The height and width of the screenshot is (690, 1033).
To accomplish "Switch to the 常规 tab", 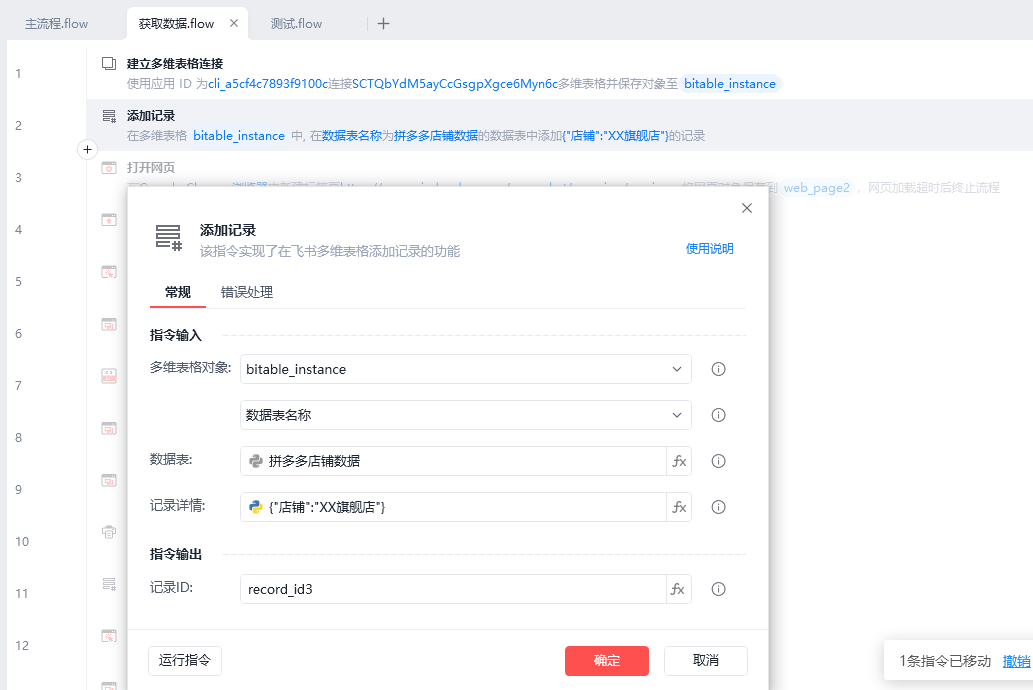I will (178, 292).
